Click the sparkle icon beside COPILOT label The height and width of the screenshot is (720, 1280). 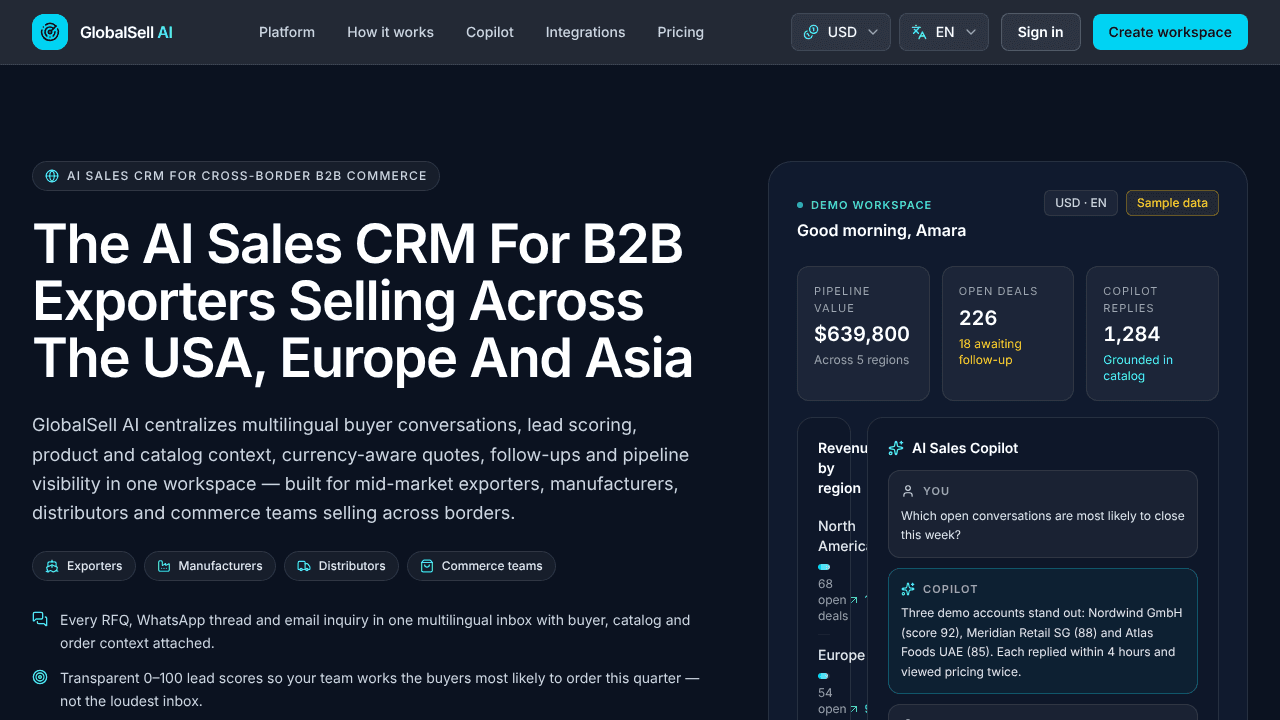908,589
